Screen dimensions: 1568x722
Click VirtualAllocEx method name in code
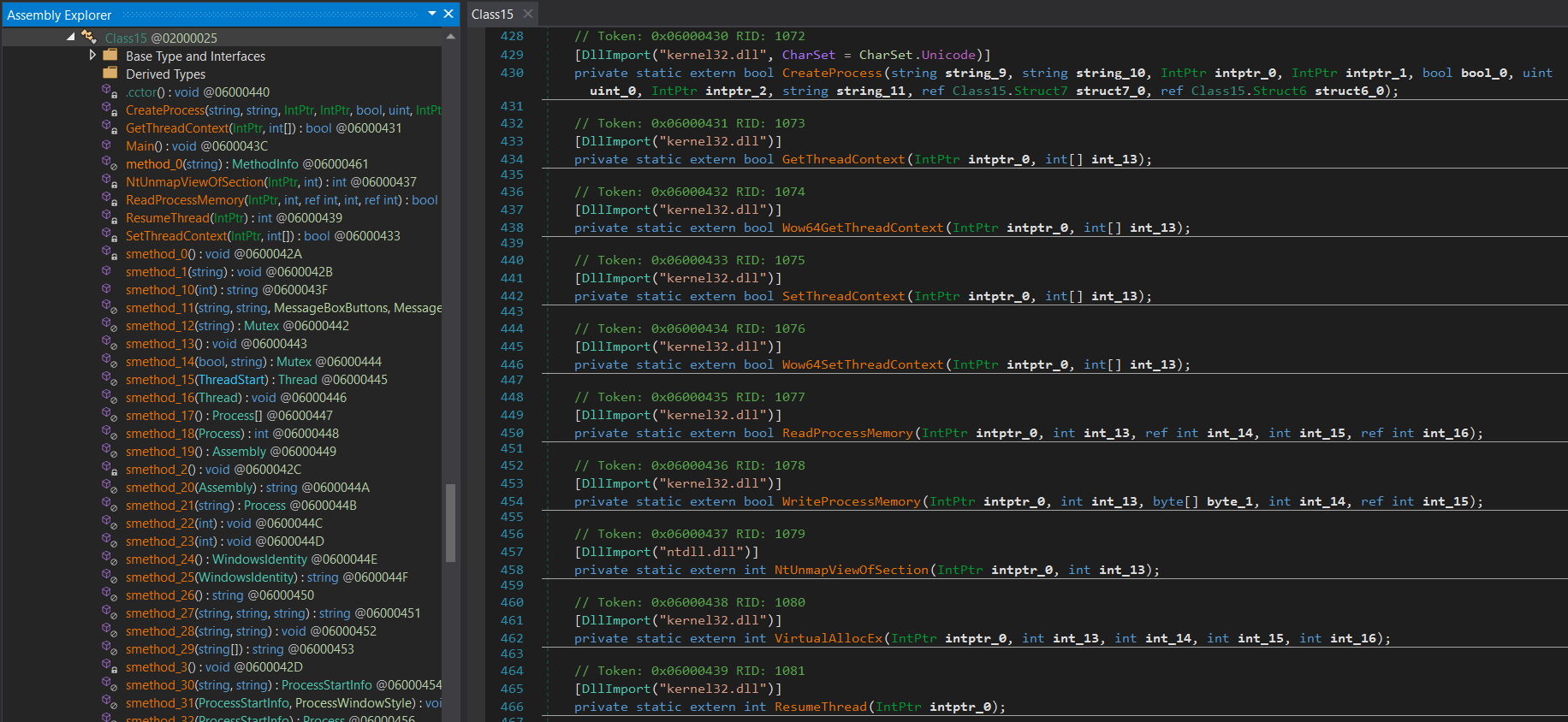coord(828,638)
